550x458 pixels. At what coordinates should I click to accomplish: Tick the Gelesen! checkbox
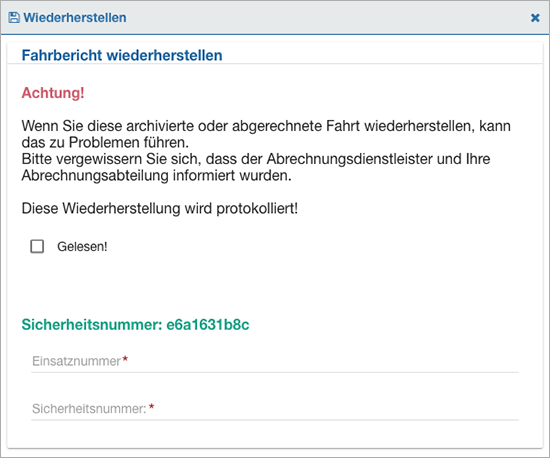[37, 246]
